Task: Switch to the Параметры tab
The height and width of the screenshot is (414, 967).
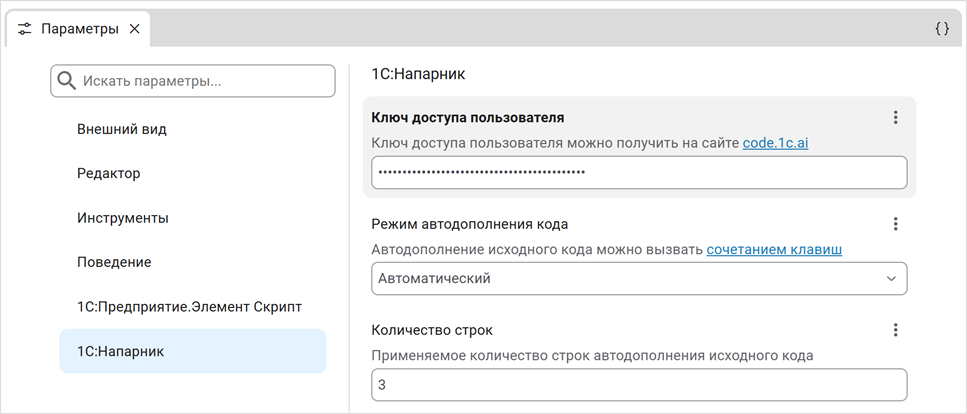Action: pos(78,28)
